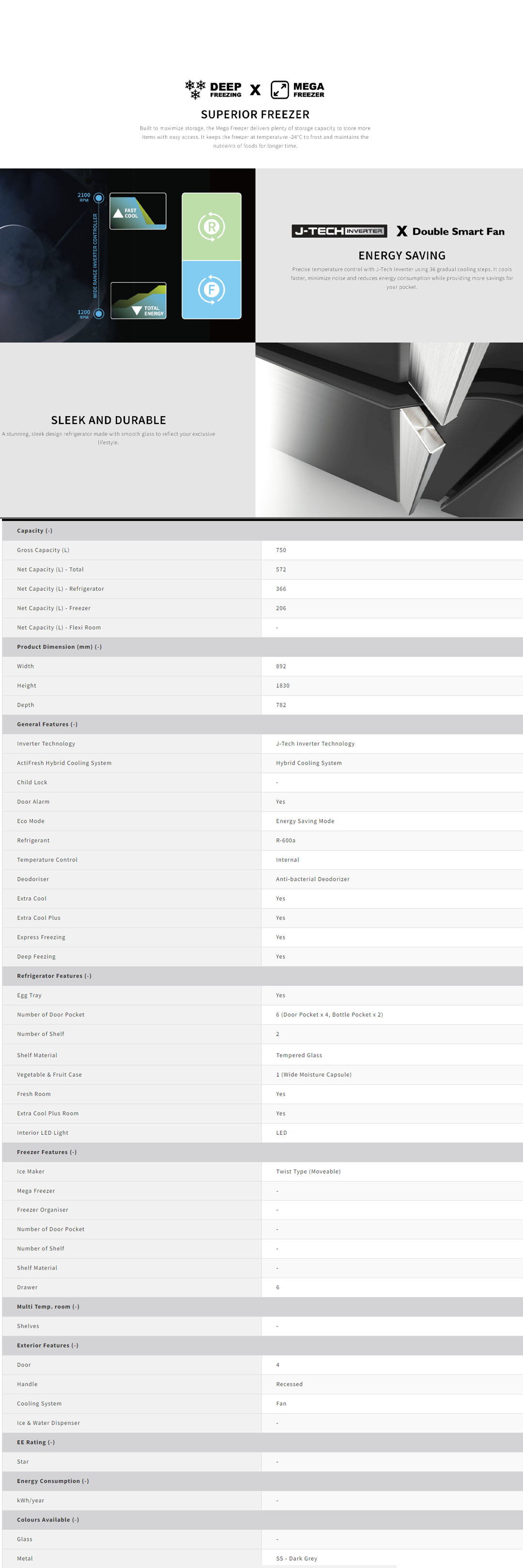Click the Mega Freezer expand-arrows icon
This screenshot has height=1568, width=523.
[279, 90]
